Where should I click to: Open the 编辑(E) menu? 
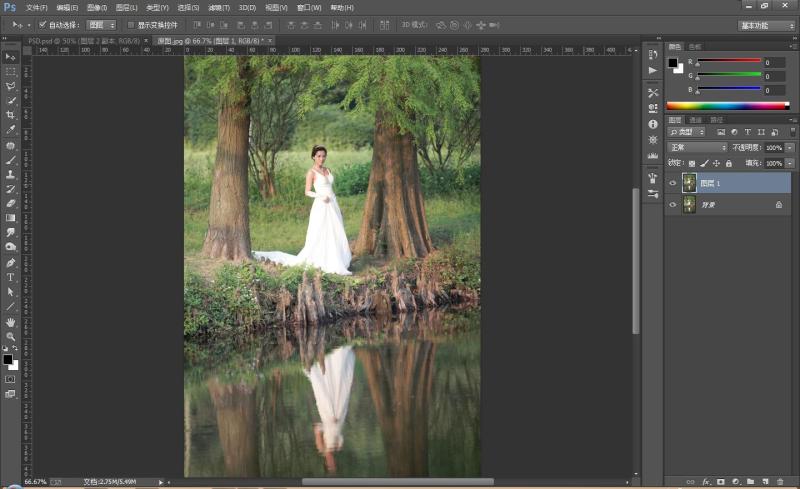pyautogui.click(x=67, y=8)
